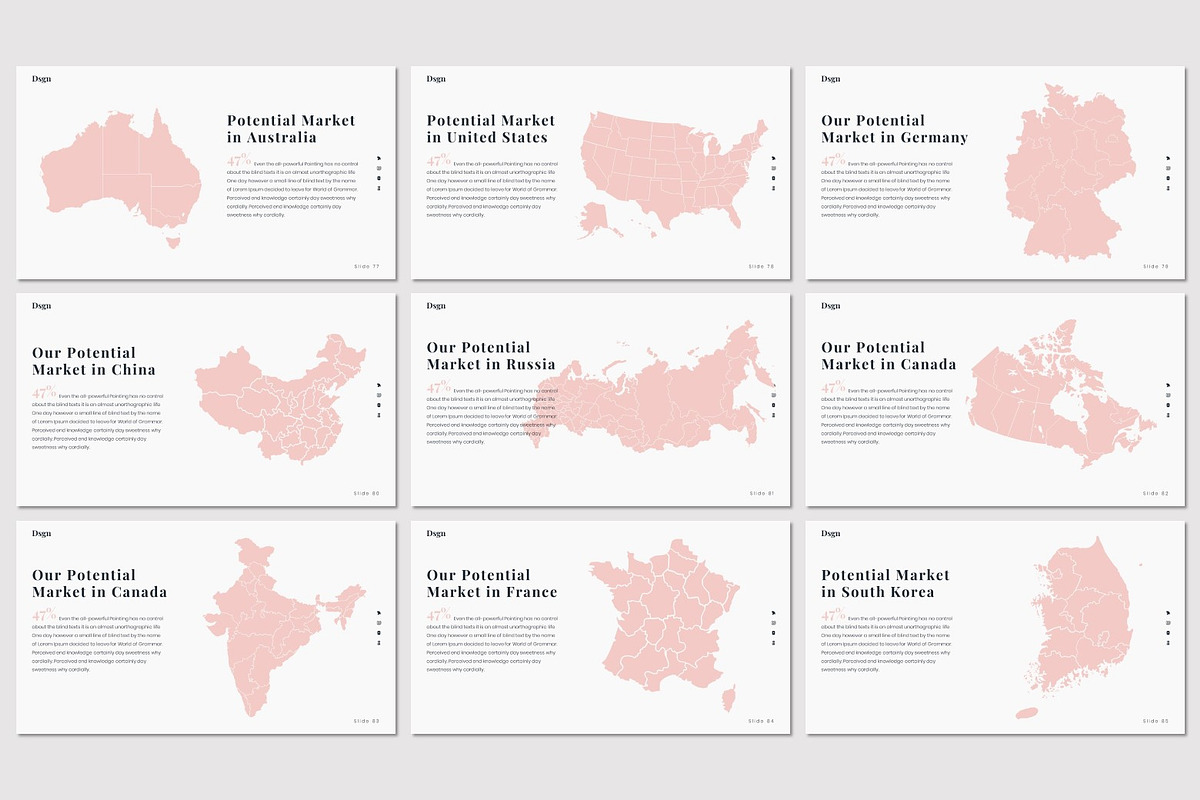Click the 'Potential Market in South Korea' title
This screenshot has height=800, width=1200.
click(x=886, y=583)
